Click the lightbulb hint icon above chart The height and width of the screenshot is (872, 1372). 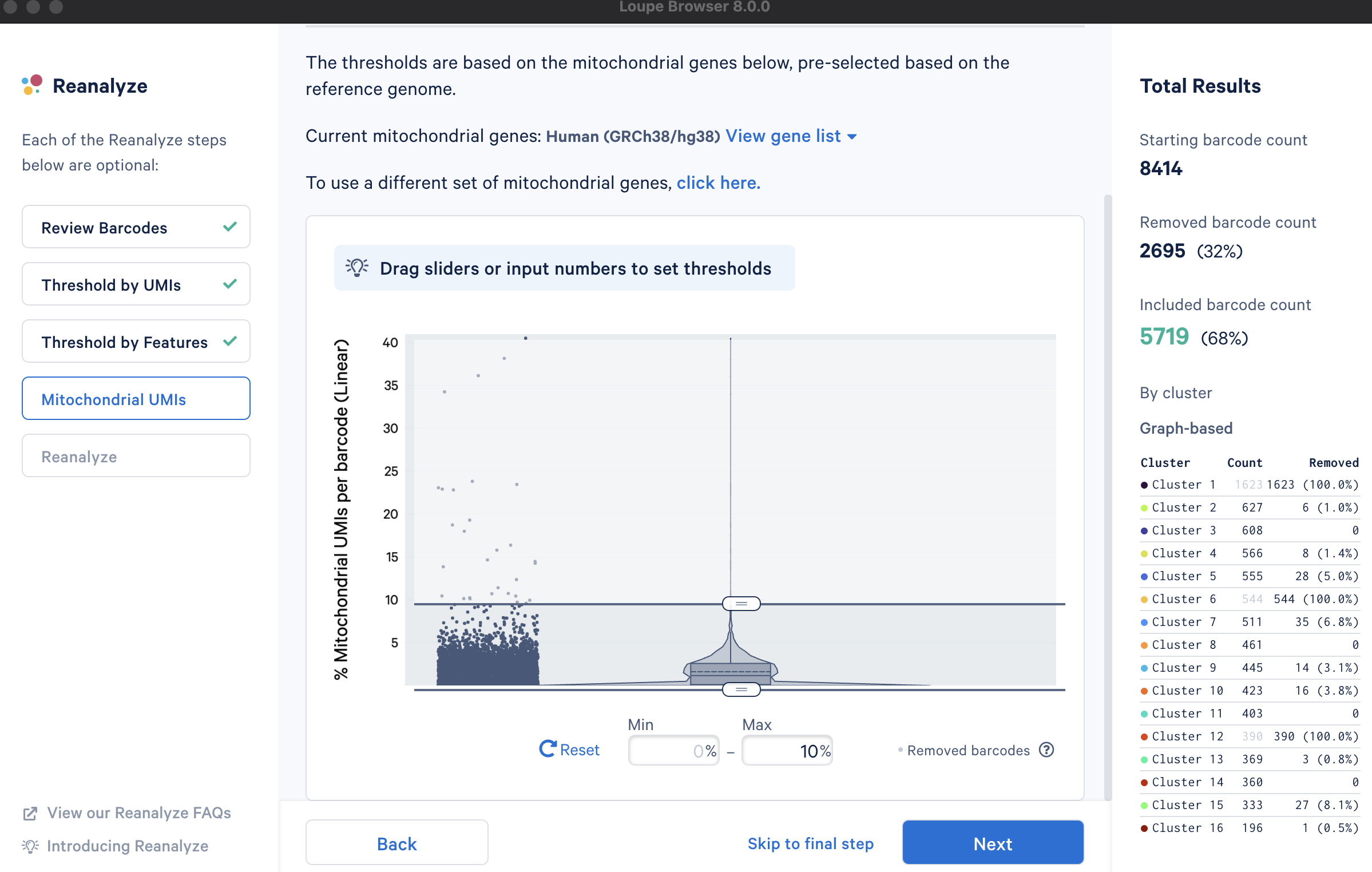(x=356, y=268)
